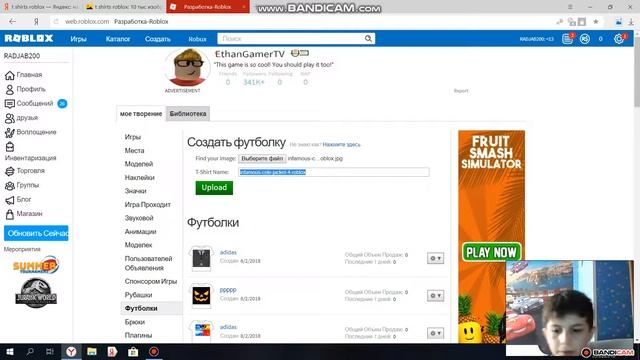Select the мое творение tab
The width and height of the screenshot is (640, 360).
click(x=141, y=113)
